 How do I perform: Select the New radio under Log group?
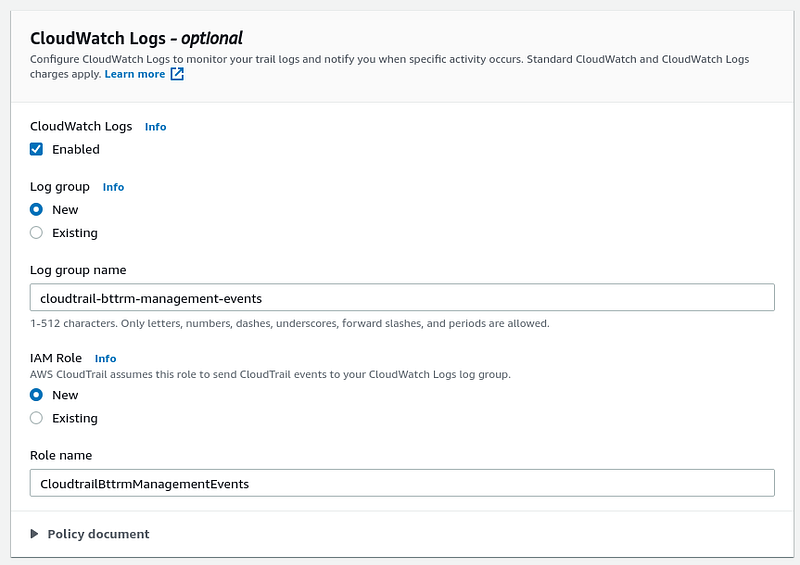point(36,209)
